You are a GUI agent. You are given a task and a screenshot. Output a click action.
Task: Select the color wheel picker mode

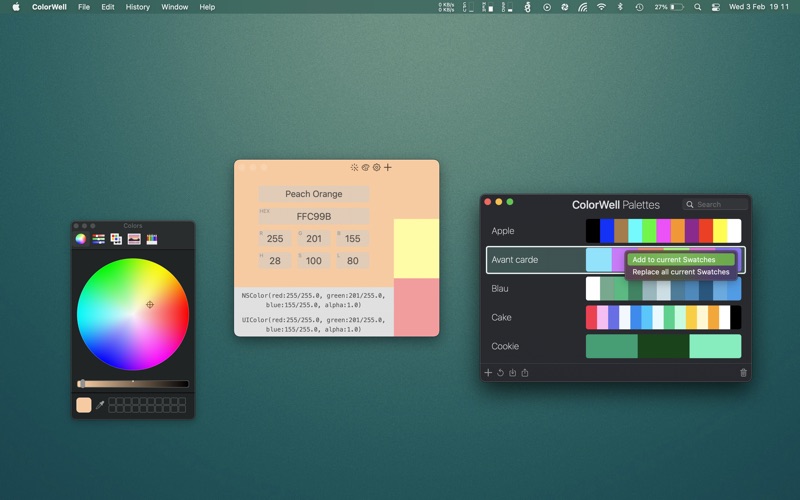coord(81,239)
